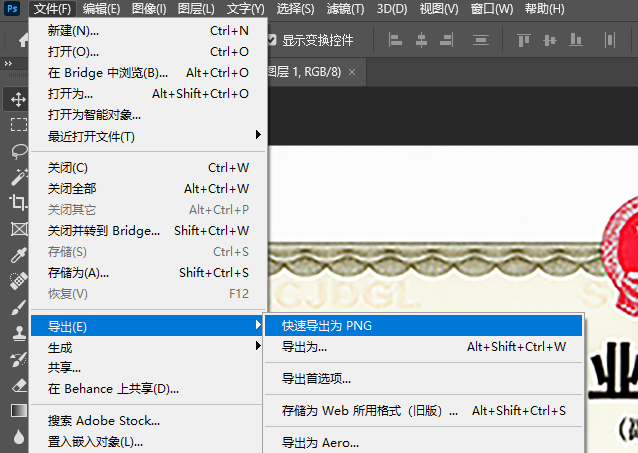The image size is (638, 453).
Task: Open the 图层(L) menu
Action: 196,9
